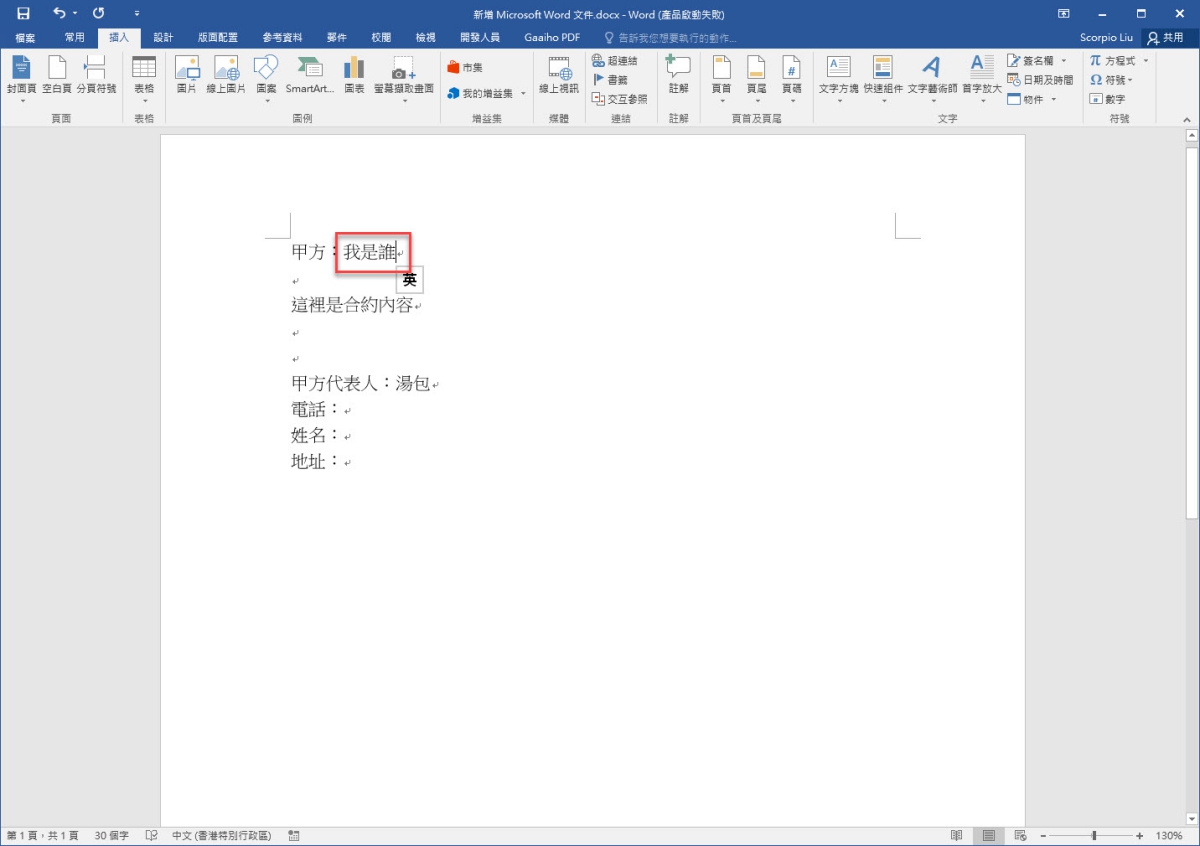Open 文字藝術師 WordArt gallery

tap(932, 79)
